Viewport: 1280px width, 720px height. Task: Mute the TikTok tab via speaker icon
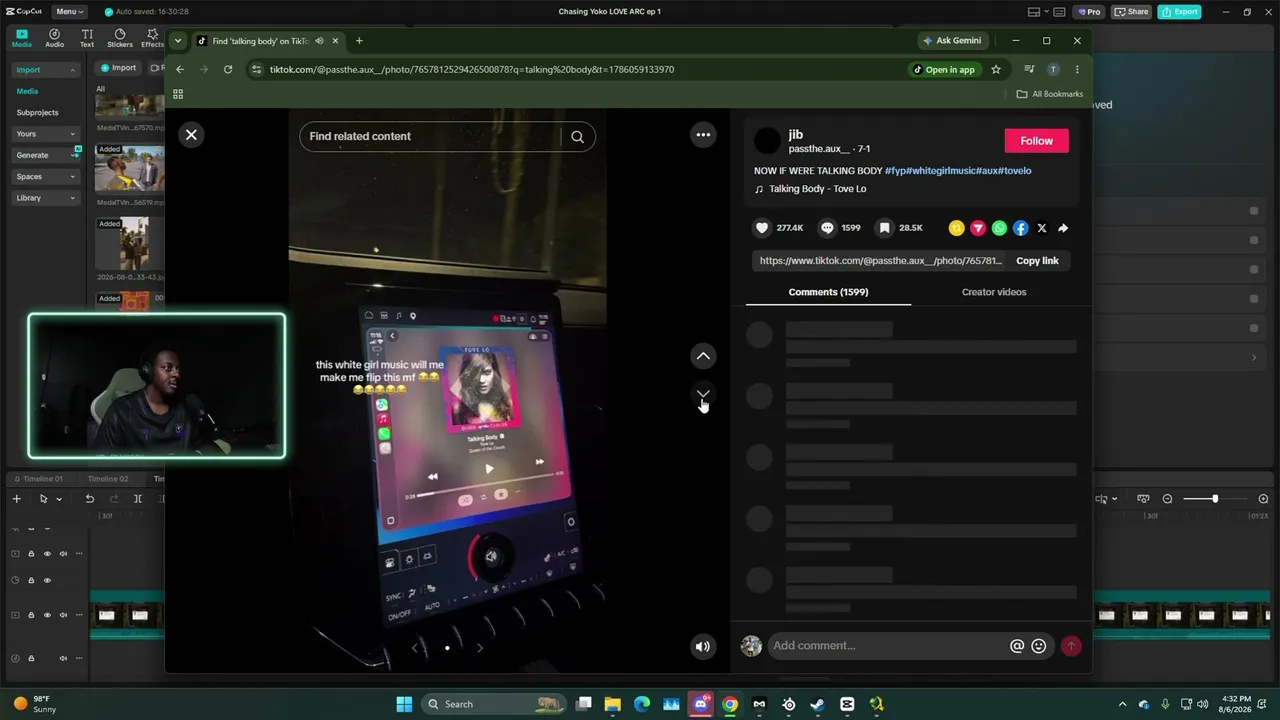(x=320, y=41)
